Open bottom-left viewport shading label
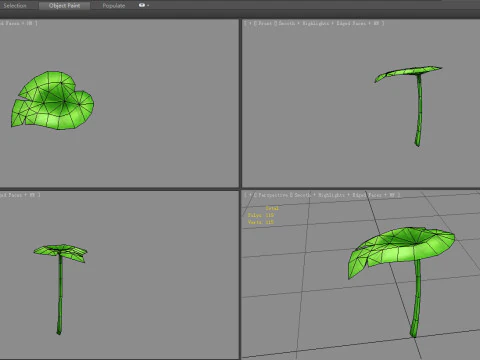 [x=20, y=195]
